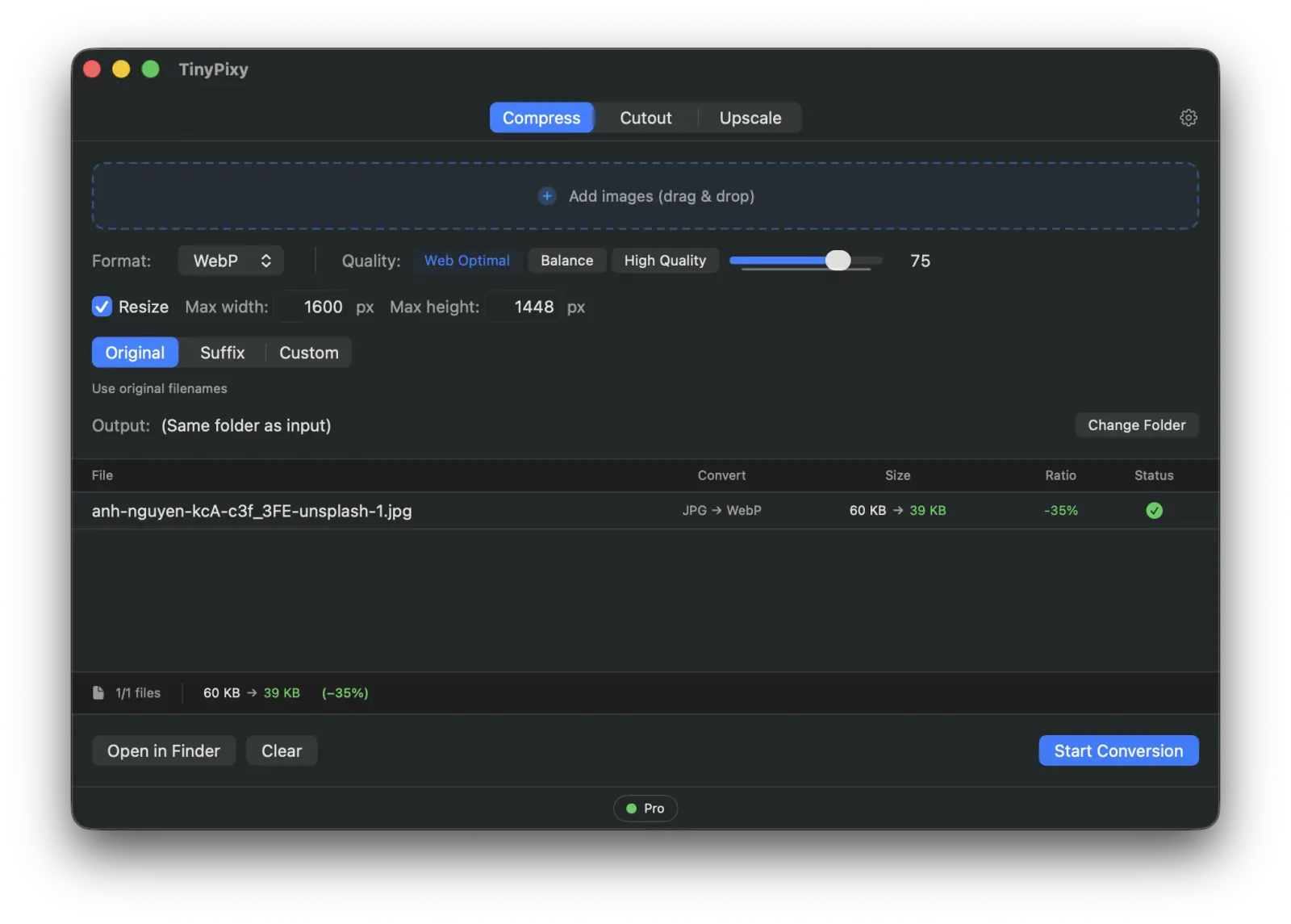The width and height of the screenshot is (1291, 924).
Task: Minimize the TinyPixy window
Action: 121,69
